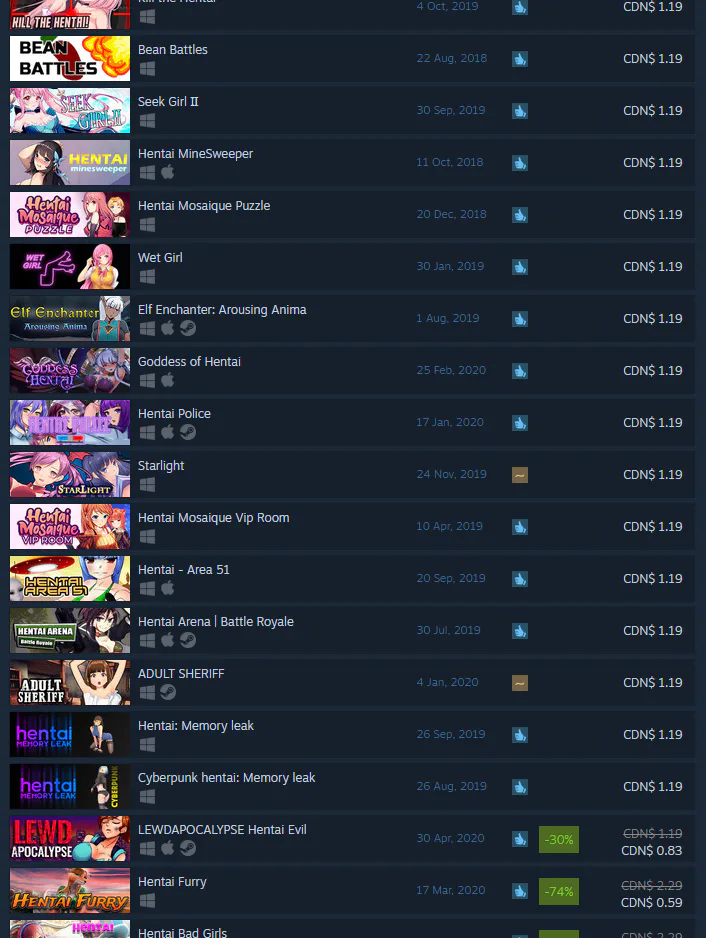
Task: Open the Bean Battles thumbnail
Action: pyautogui.click(x=70, y=58)
